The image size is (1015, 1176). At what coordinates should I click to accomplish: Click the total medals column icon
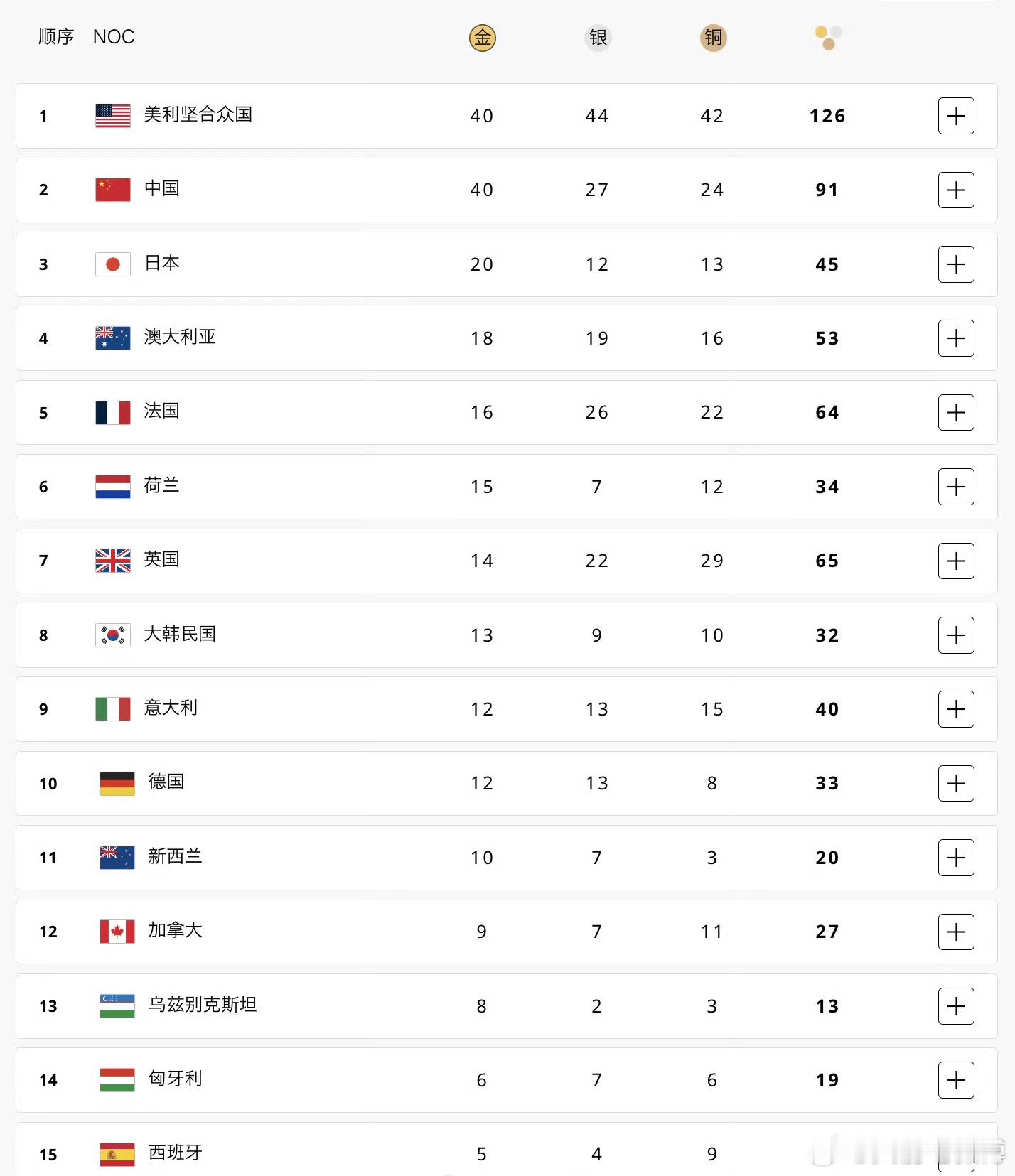pyautogui.click(x=828, y=38)
